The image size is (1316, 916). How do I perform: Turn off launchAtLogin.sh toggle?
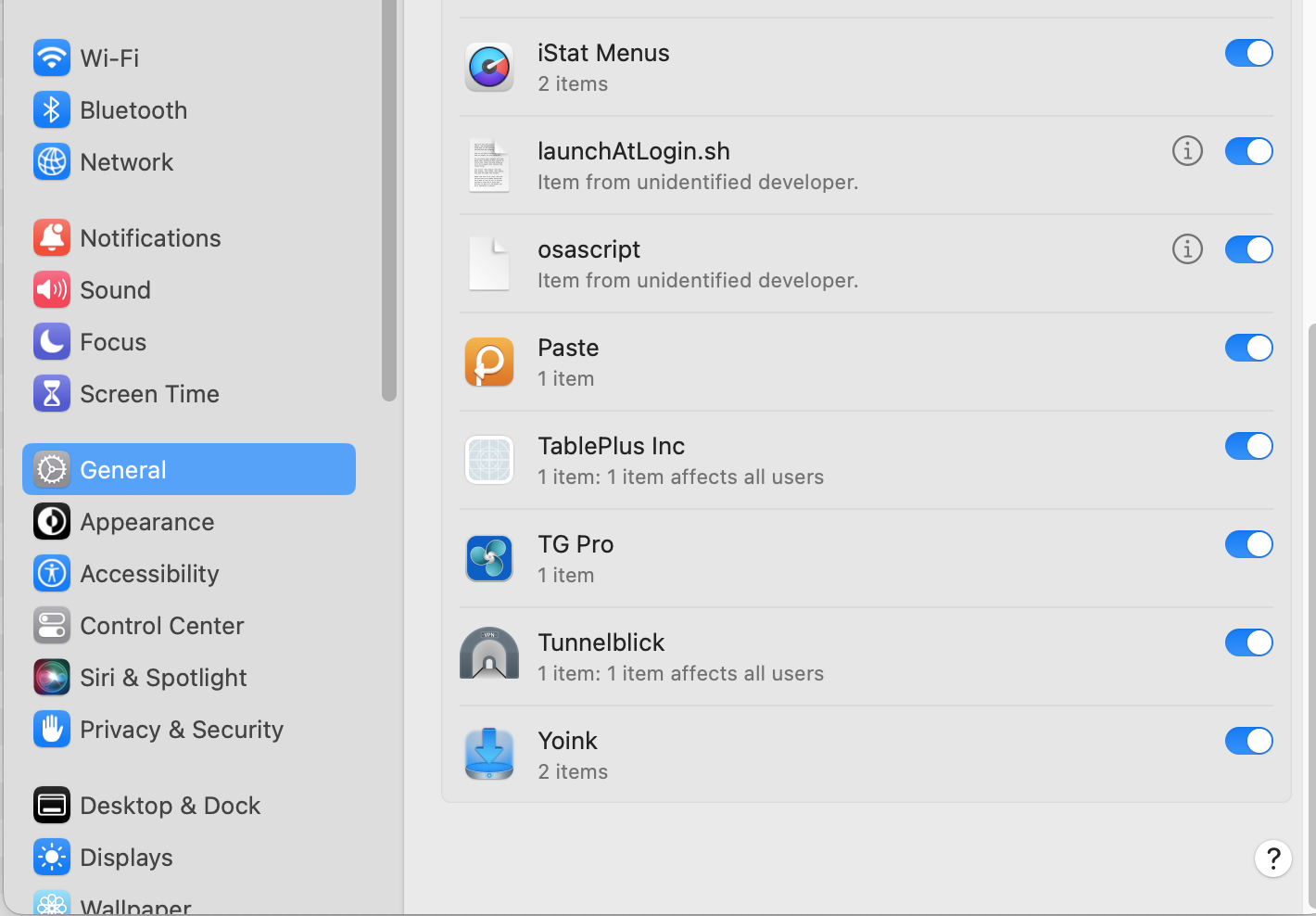[1249, 151]
